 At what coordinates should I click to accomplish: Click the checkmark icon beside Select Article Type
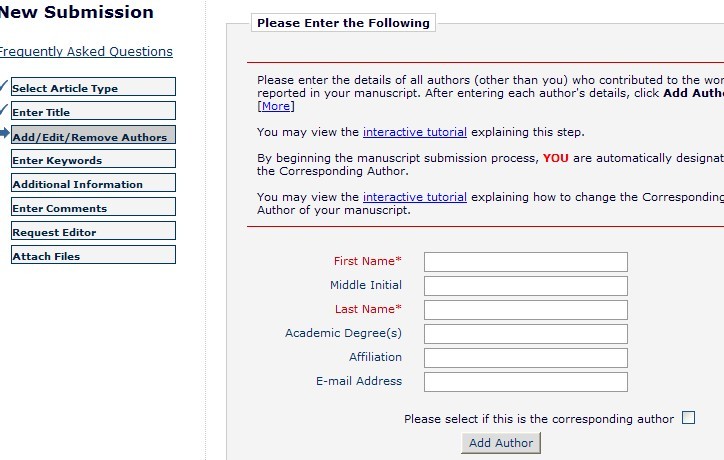click(4, 86)
